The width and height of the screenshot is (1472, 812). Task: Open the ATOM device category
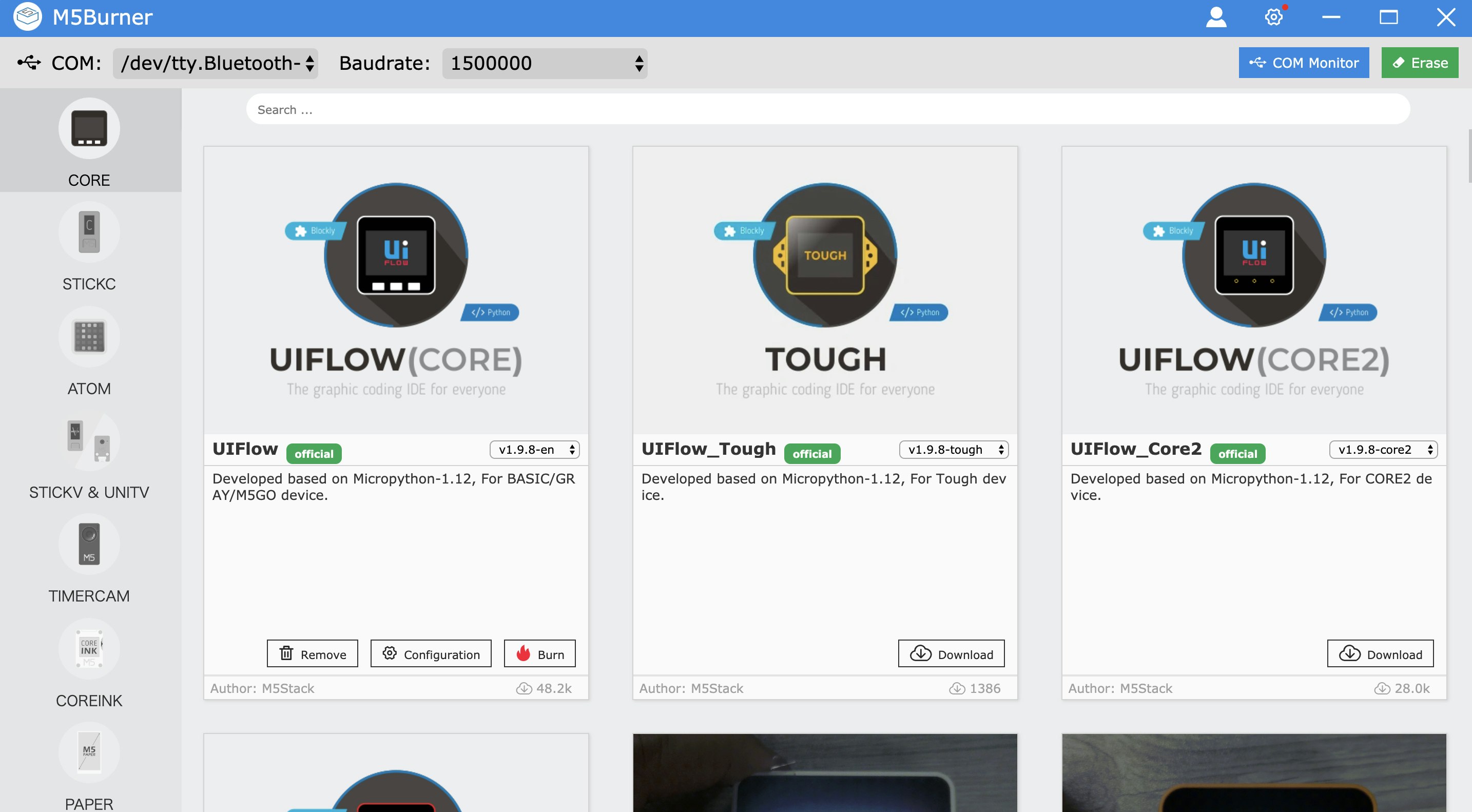pyautogui.click(x=89, y=337)
